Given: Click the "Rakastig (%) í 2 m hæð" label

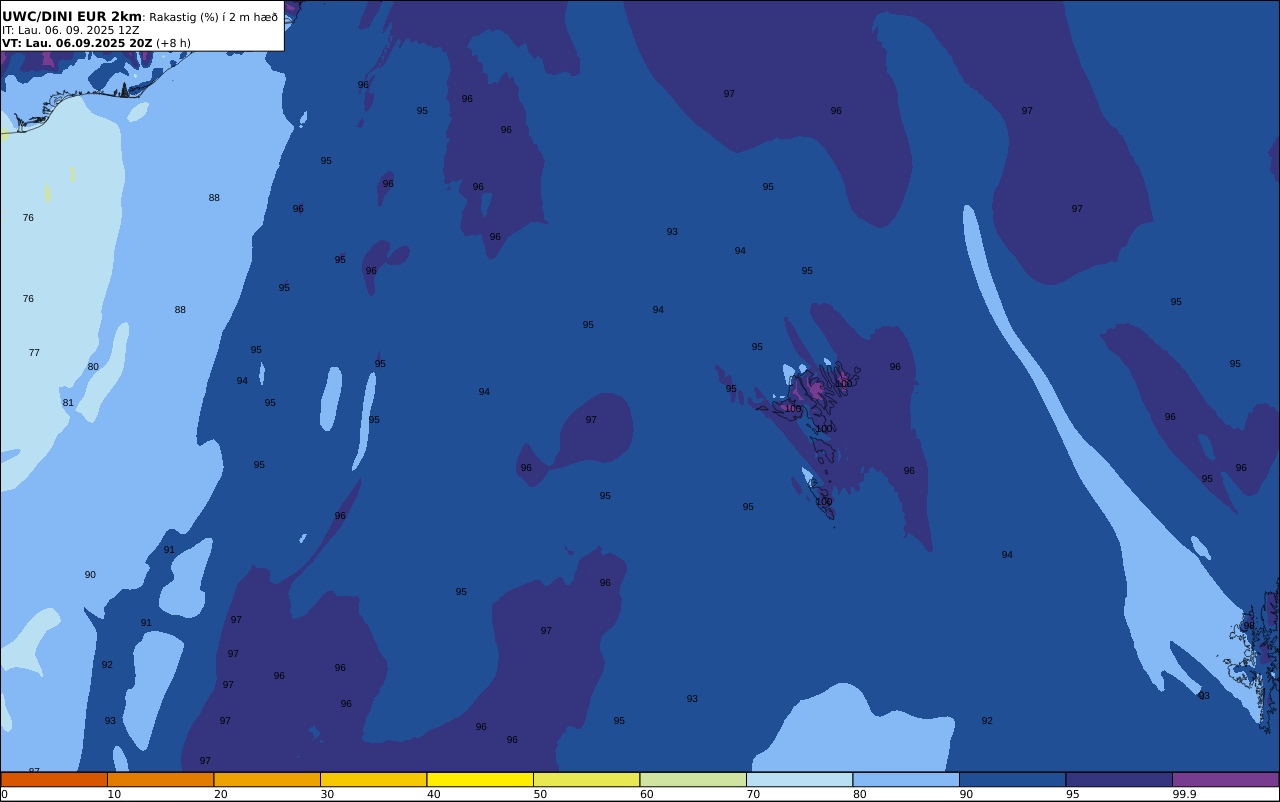Looking at the screenshot, I should tap(214, 17).
